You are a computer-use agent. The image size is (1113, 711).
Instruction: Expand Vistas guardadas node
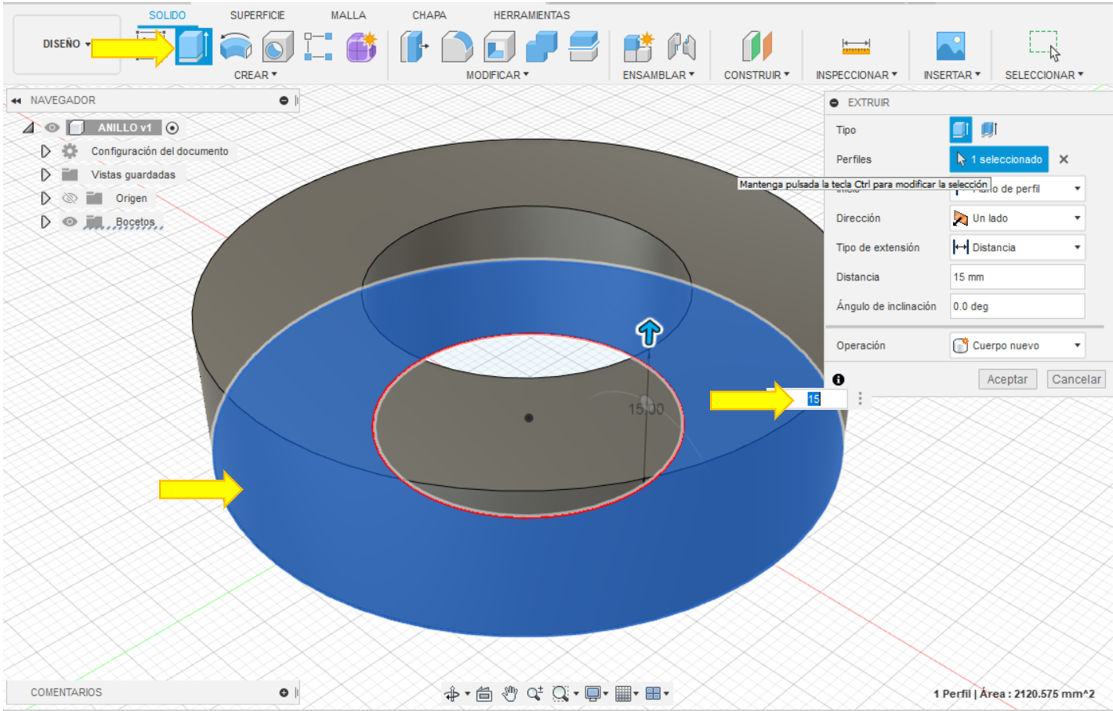[x=45, y=175]
